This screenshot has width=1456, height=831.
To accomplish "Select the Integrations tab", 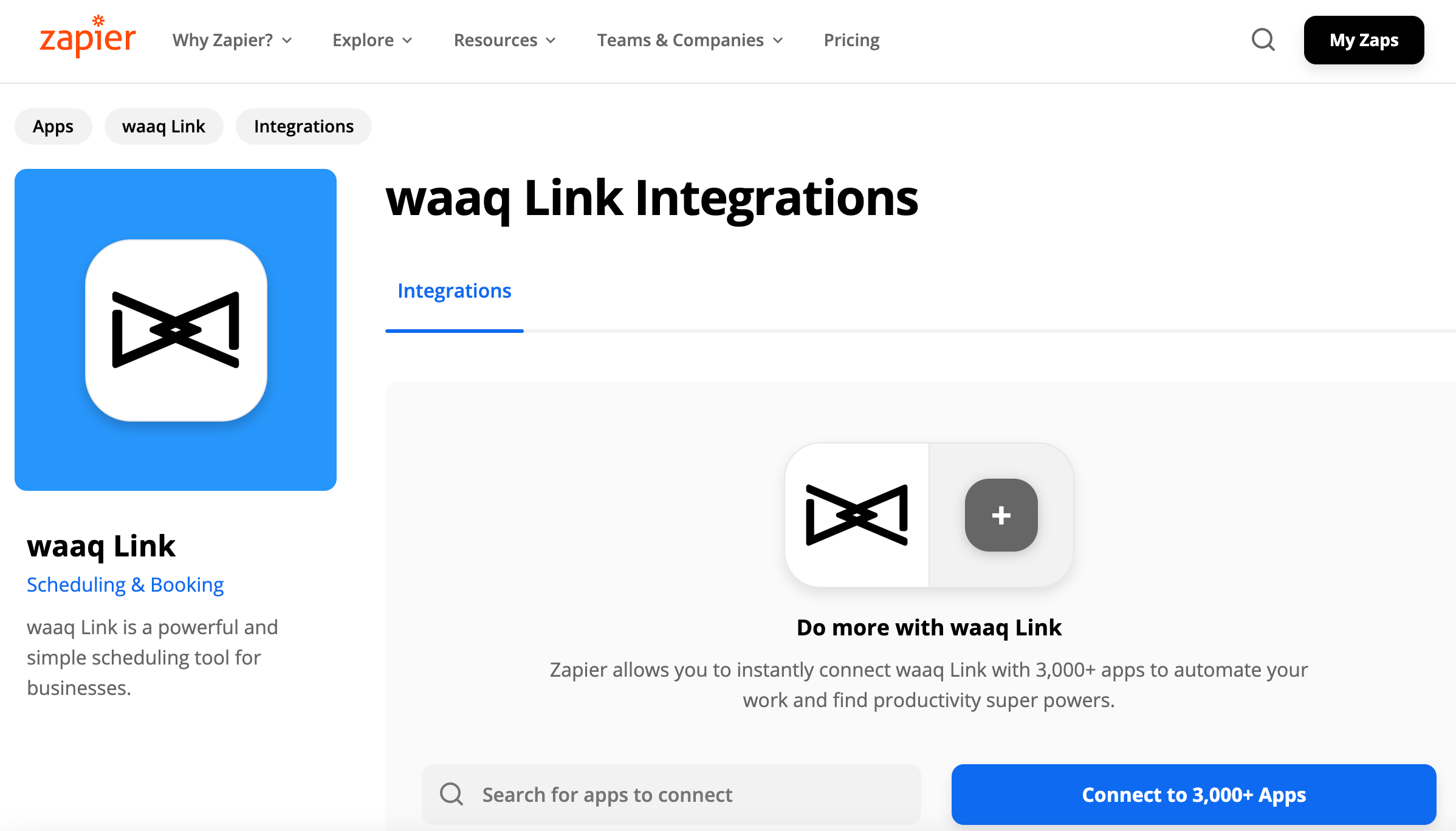I will pos(454,290).
